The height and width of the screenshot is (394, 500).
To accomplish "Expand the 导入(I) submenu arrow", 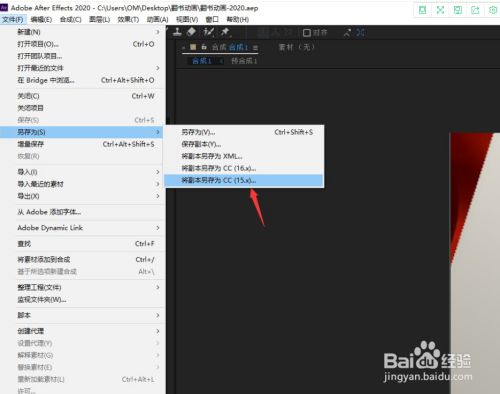I will click(x=158, y=172).
